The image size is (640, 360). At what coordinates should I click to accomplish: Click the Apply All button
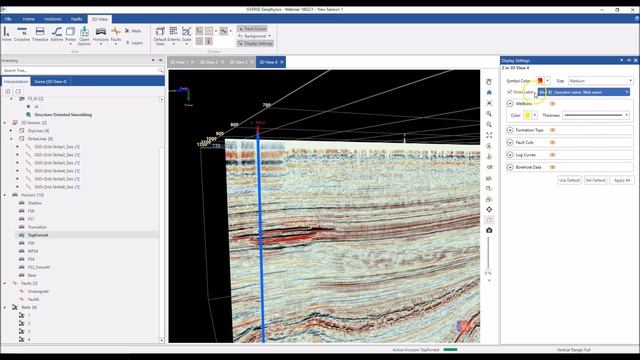tap(622, 180)
